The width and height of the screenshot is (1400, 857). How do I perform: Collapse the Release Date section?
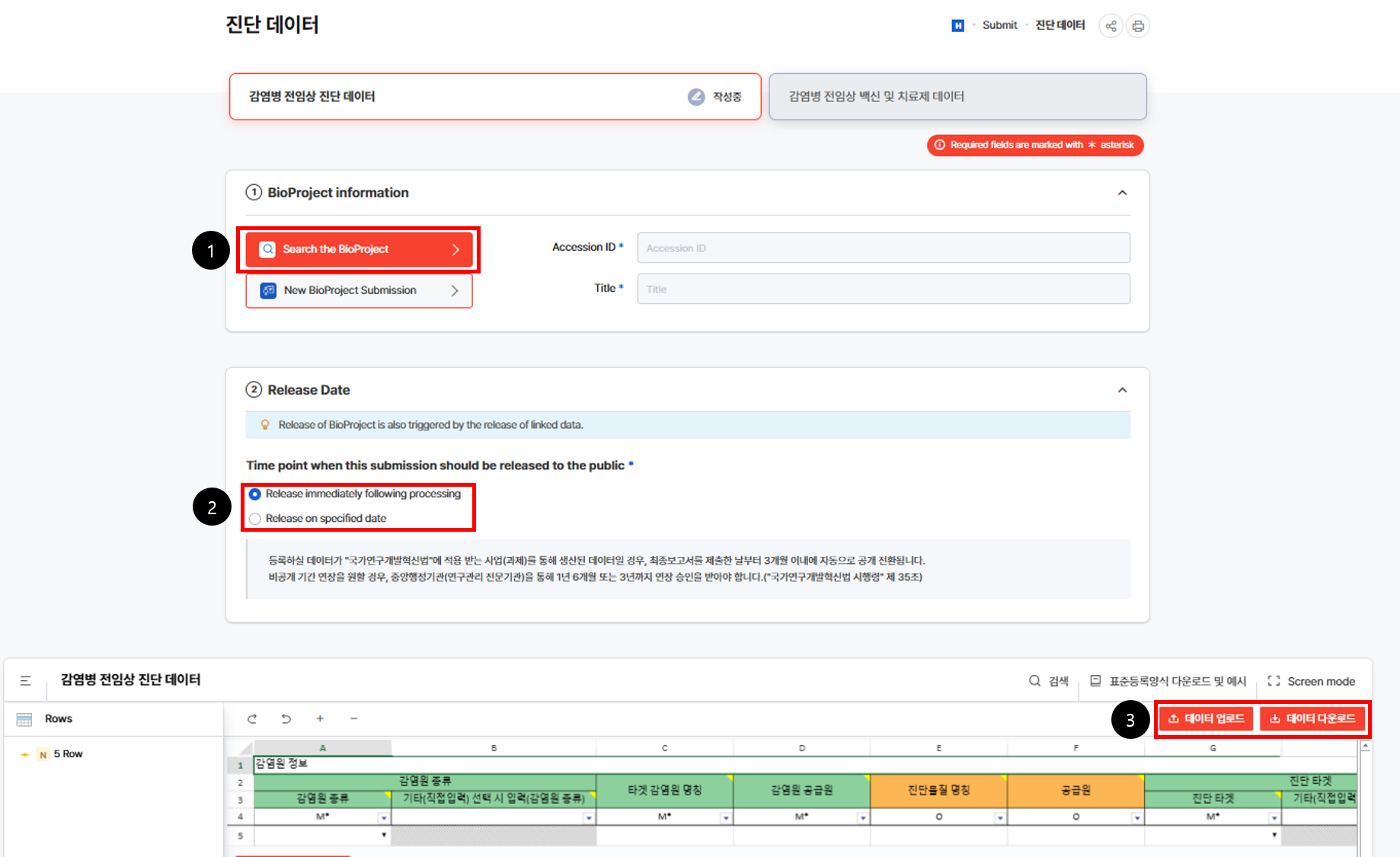(1122, 390)
